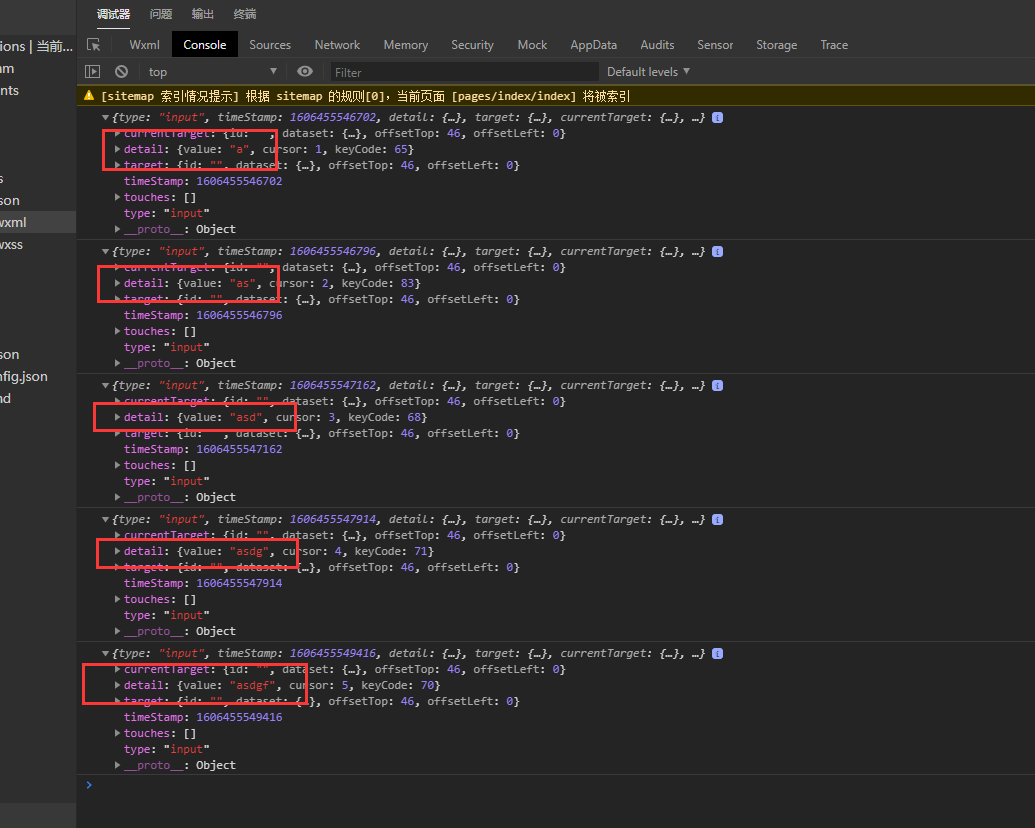Select the 问题 panel tab
The image size is (1035, 828).
(160, 14)
